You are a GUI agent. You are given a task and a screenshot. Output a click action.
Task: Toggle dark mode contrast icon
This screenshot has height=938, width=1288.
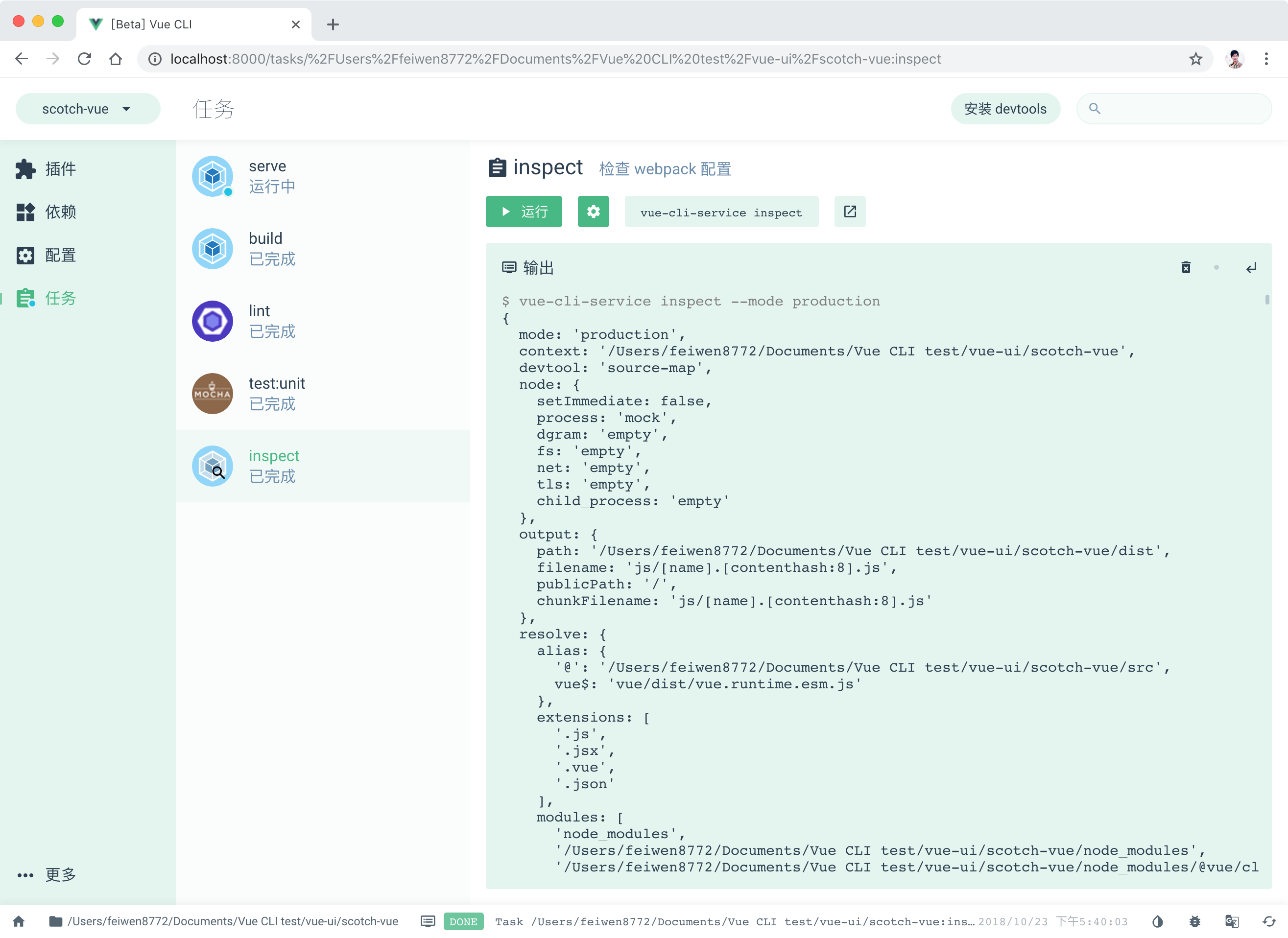pos(1157,921)
